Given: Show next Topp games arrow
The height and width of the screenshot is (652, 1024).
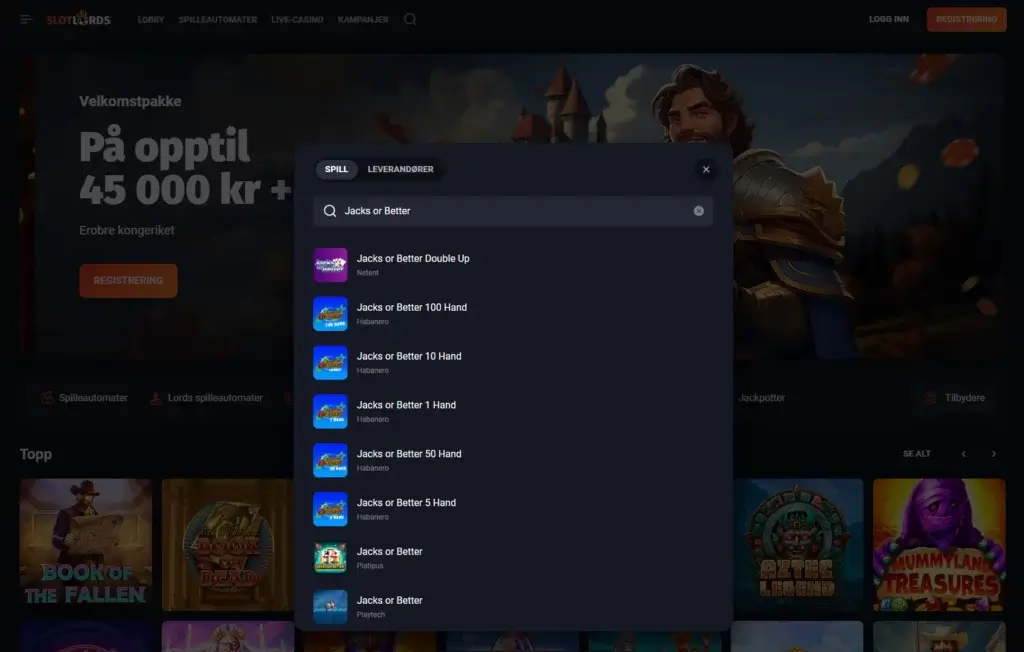Looking at the screenshot, I should (x=994, y=454).
